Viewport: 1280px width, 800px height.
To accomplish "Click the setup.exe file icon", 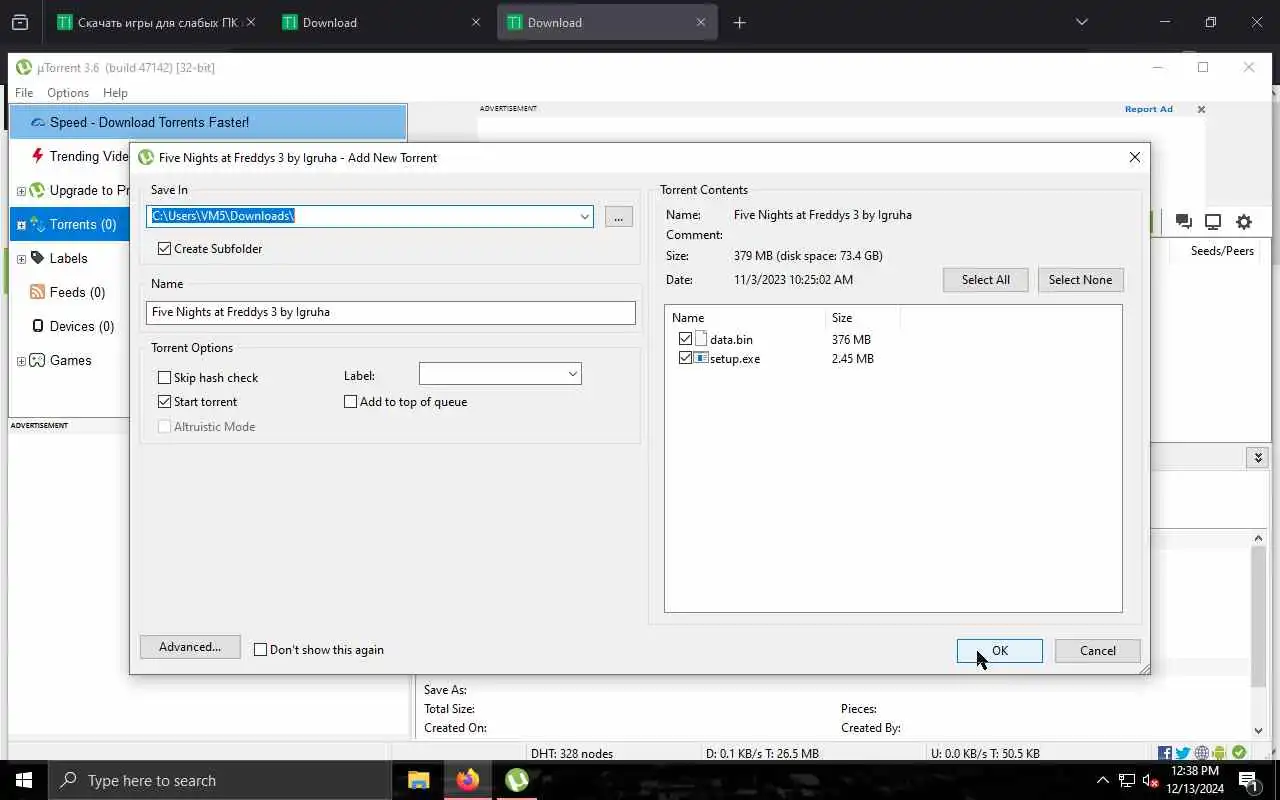I will 701,358.
